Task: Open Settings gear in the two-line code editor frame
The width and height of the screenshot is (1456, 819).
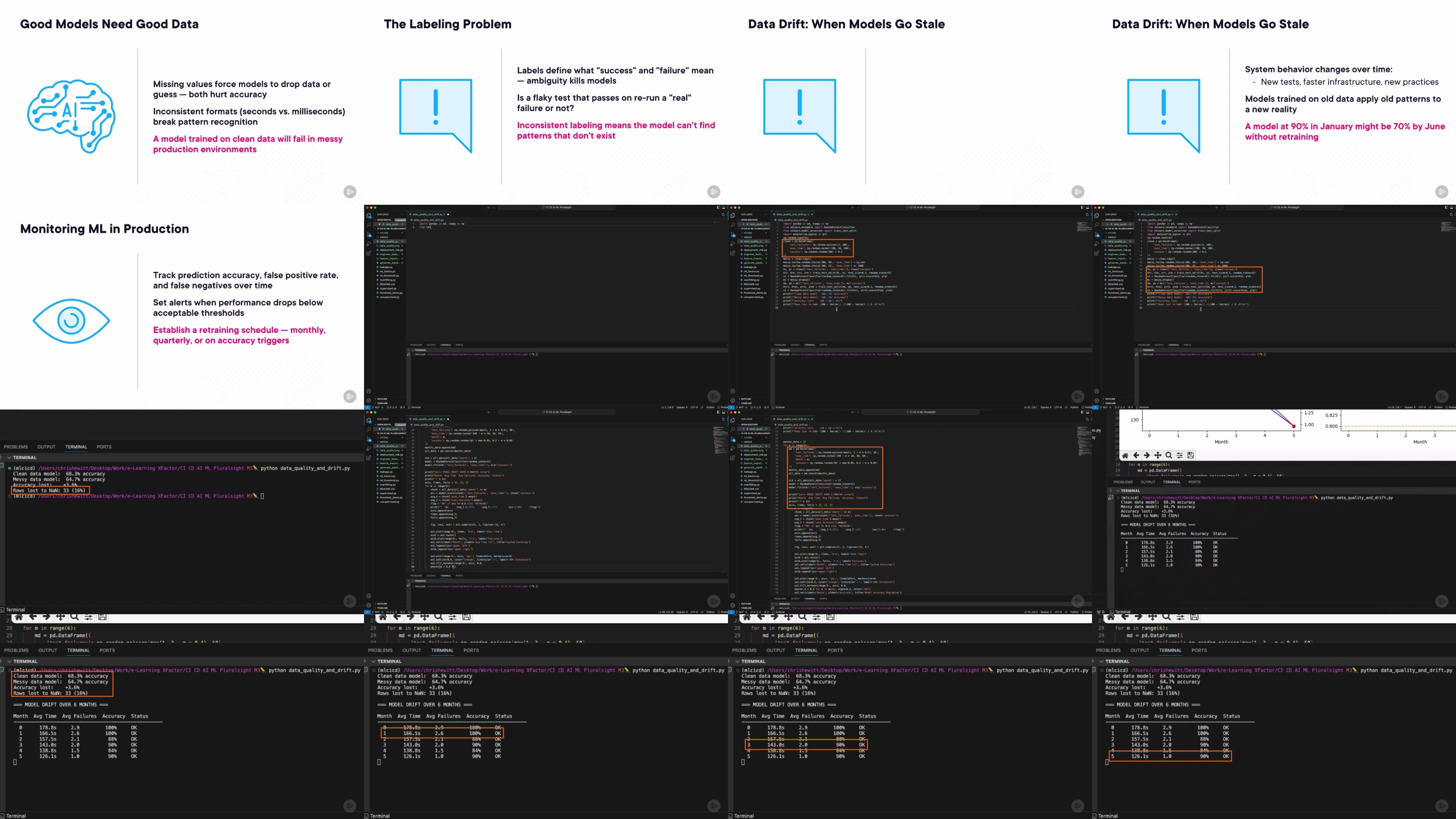Action: 369,401
